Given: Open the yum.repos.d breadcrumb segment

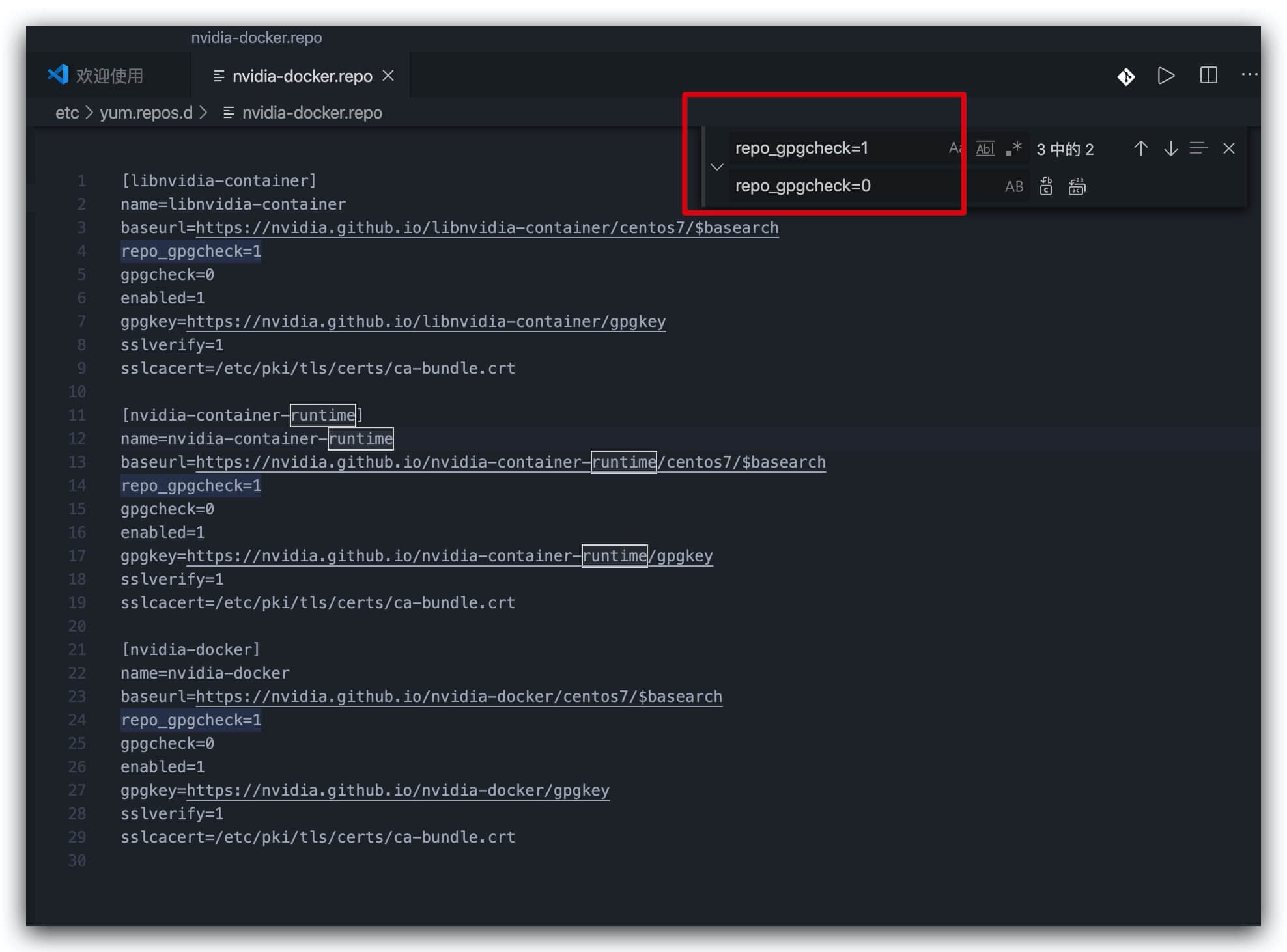Looking at the screenshot, I should point(146,113).
